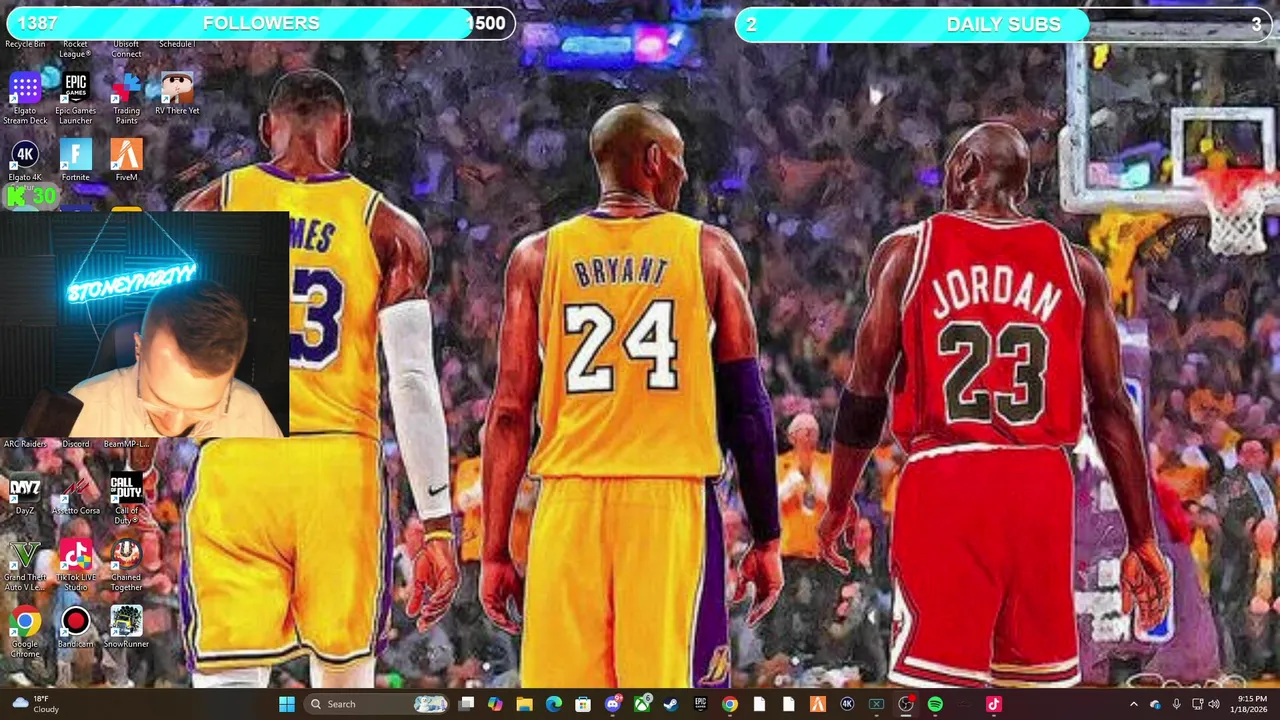Select the Call of Duty desktop shortcut
1280x720 pixels.
126,499
